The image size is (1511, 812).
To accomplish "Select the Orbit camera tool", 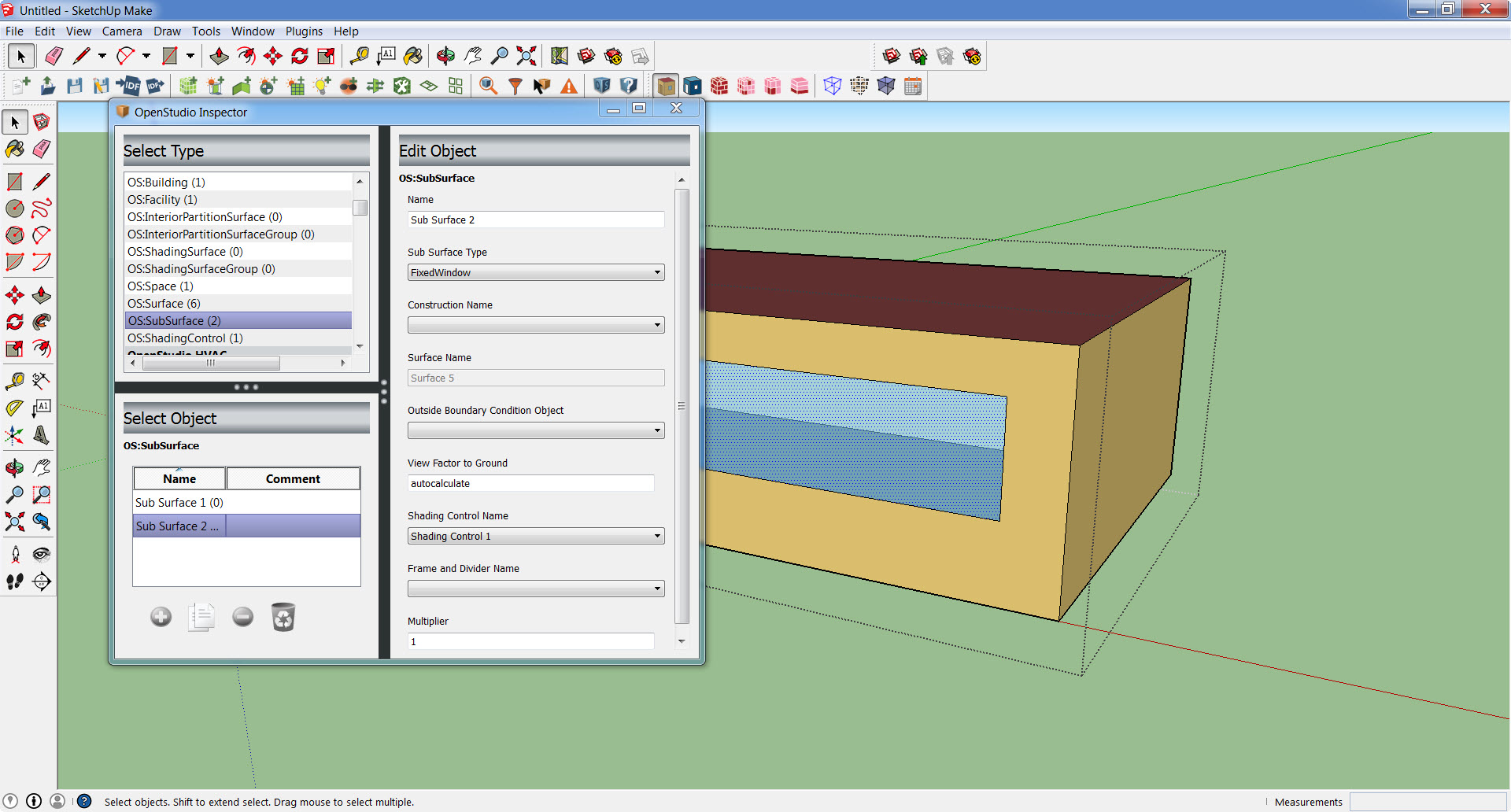I will pos(446,56).
